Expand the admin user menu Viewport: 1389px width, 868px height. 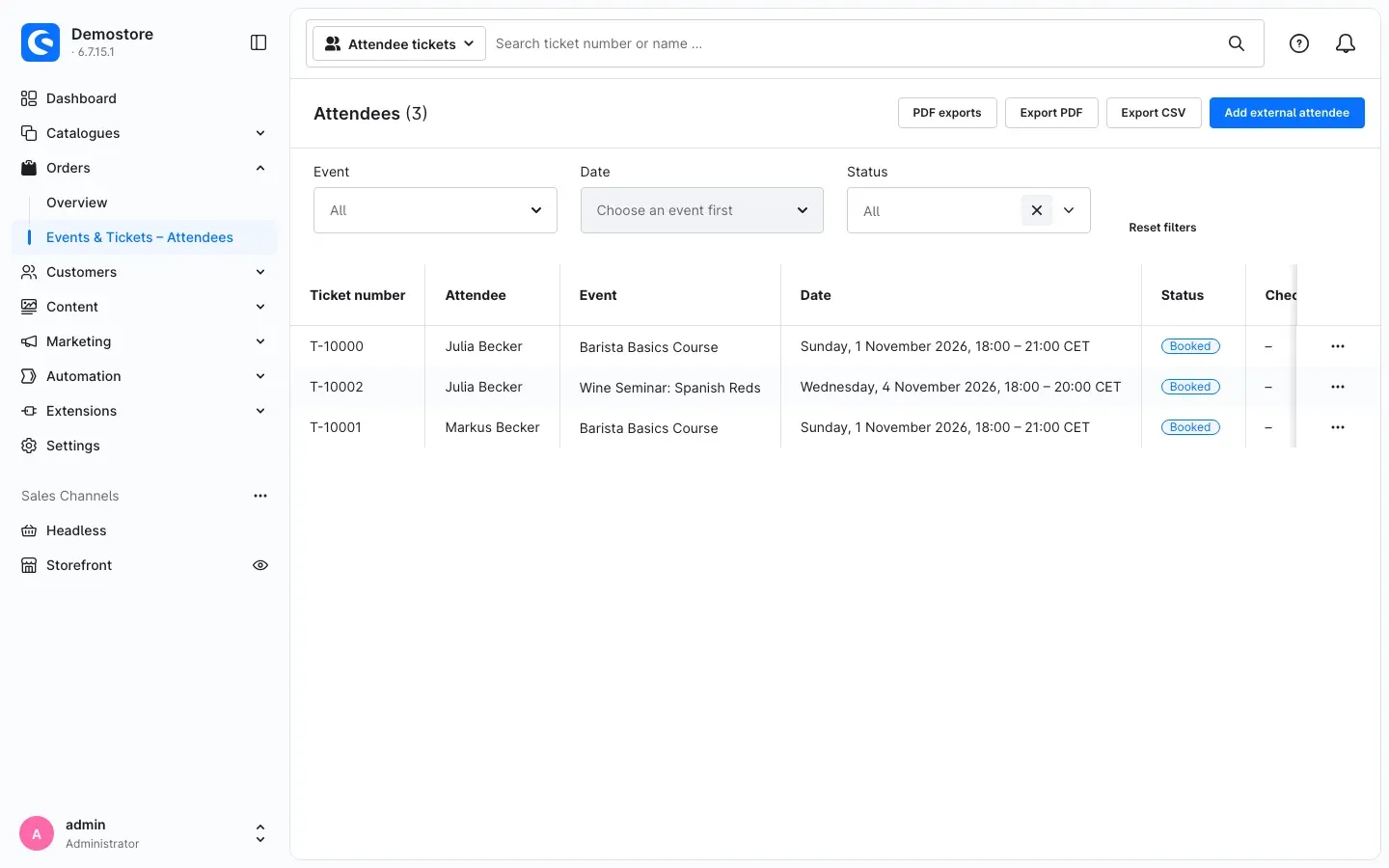pos(260,833)
